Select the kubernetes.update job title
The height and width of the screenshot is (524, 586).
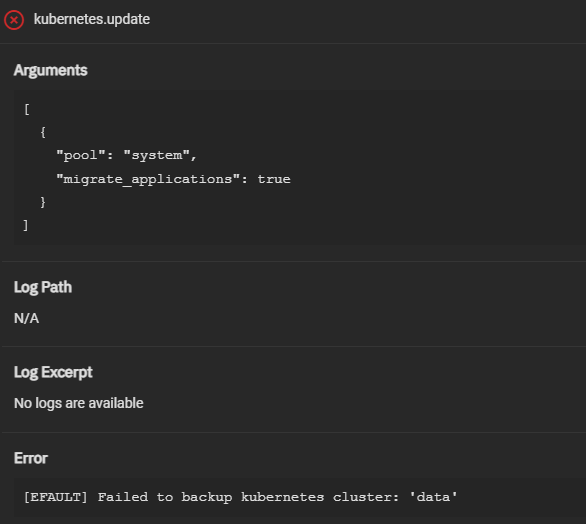click(x=92, y=19)
